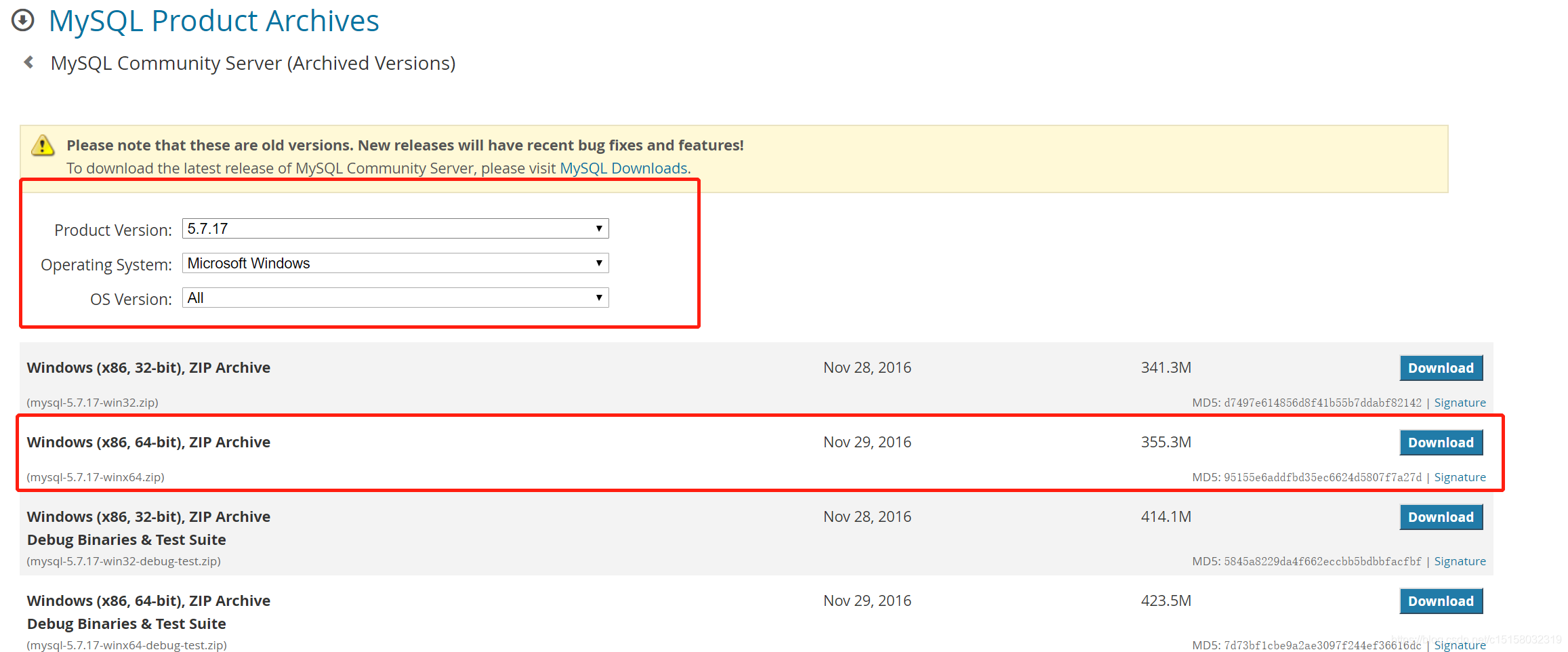Image resolution: width=1568 pixels, height=652 pixels.
Task: Click the 414.1M file size value
Action: coord(1165,516)
